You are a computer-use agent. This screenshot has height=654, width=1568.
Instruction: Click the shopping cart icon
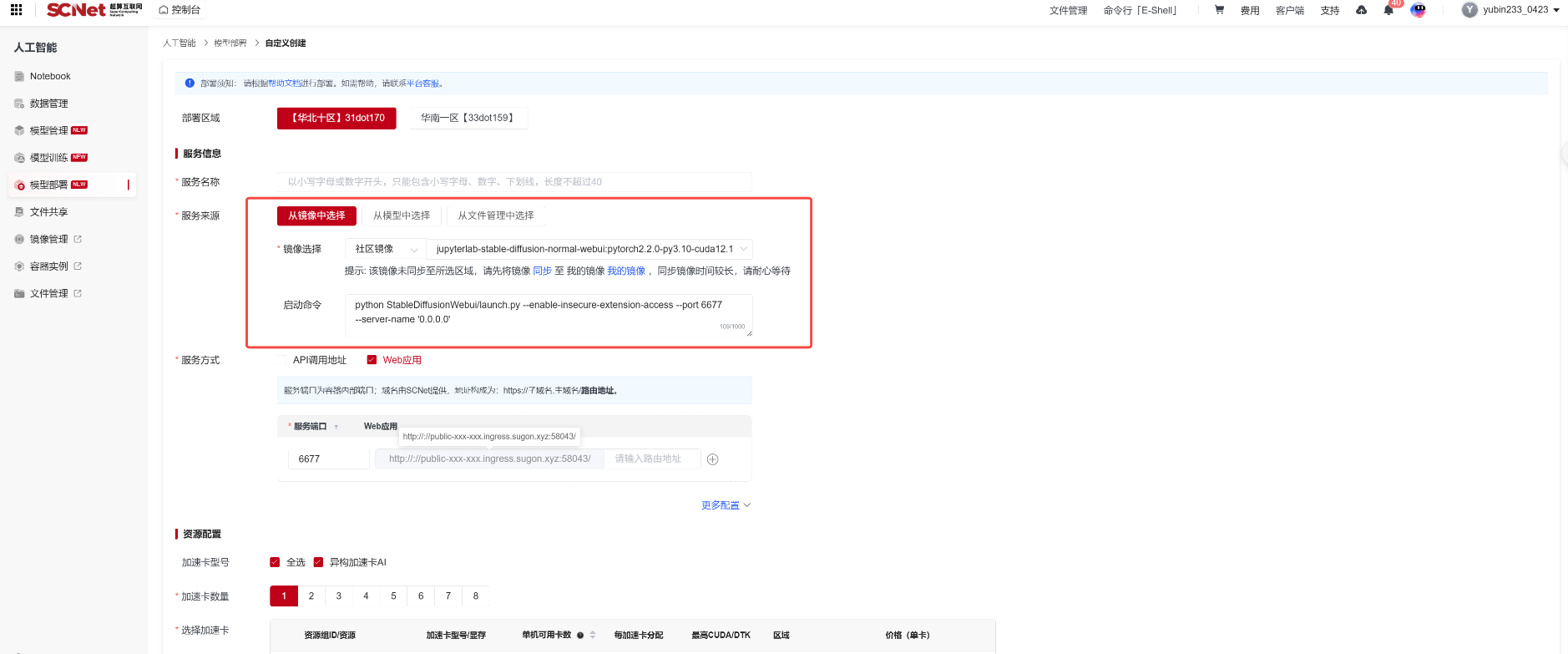1219,10
